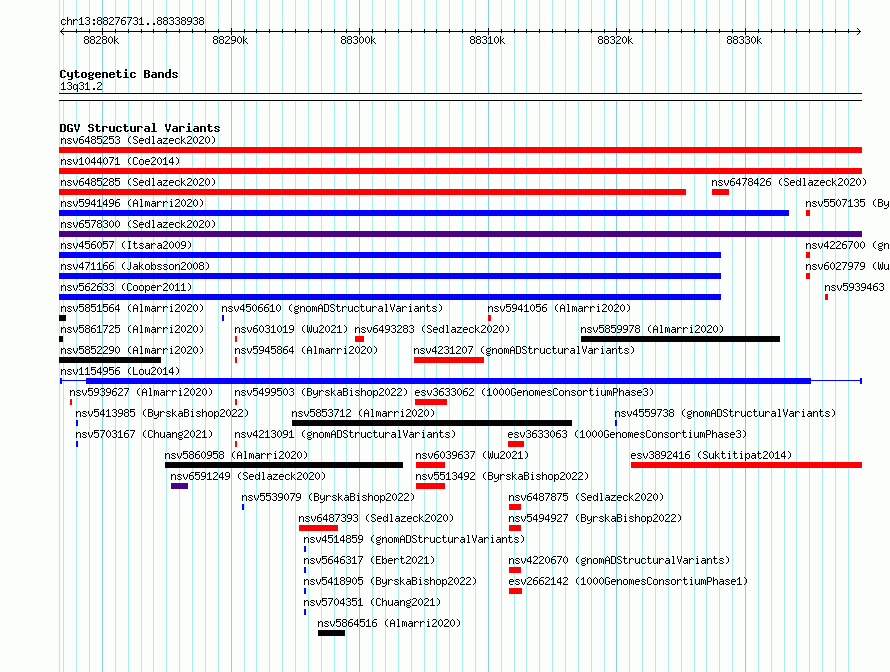
Task: Click nsv5851564 (Almarri2020) label
Action: point(132,308)
